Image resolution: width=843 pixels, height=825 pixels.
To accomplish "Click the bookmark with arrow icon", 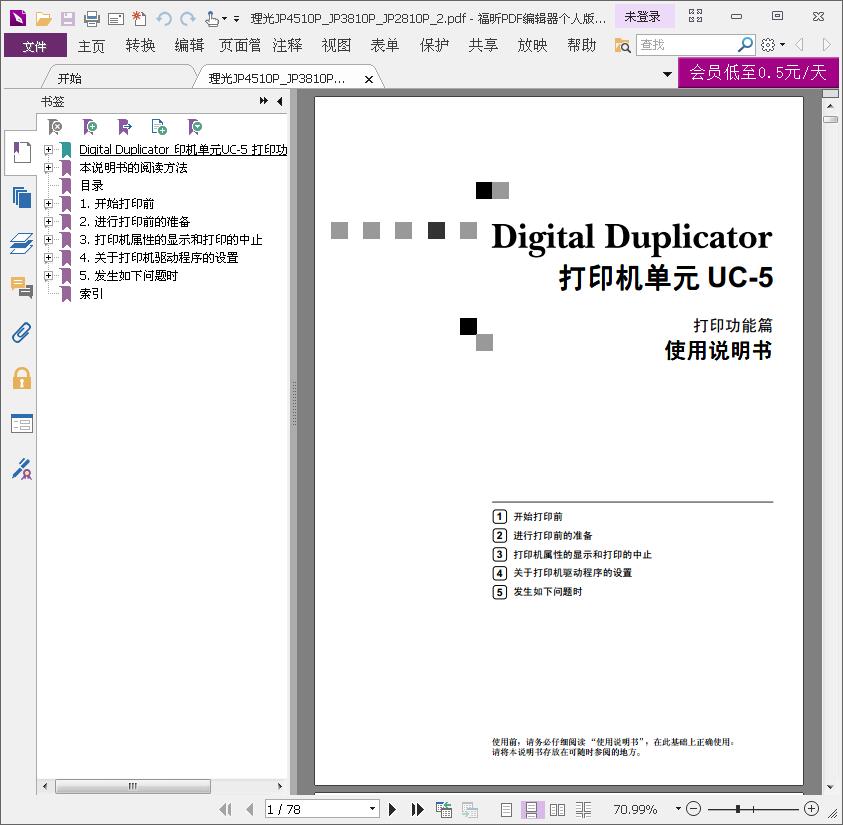I will [125, 127].
